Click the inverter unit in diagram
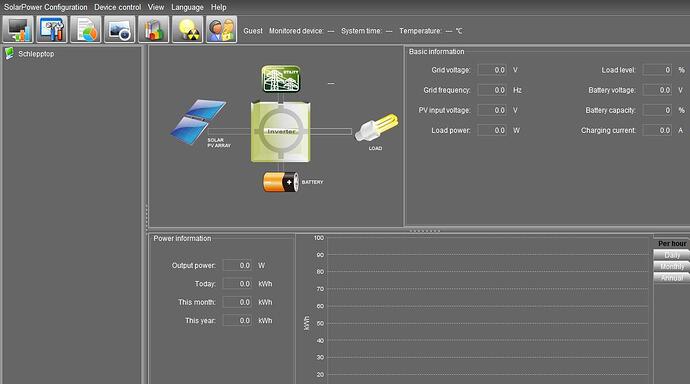This screenshot has width=690, height=384. [x=281, y=132]
